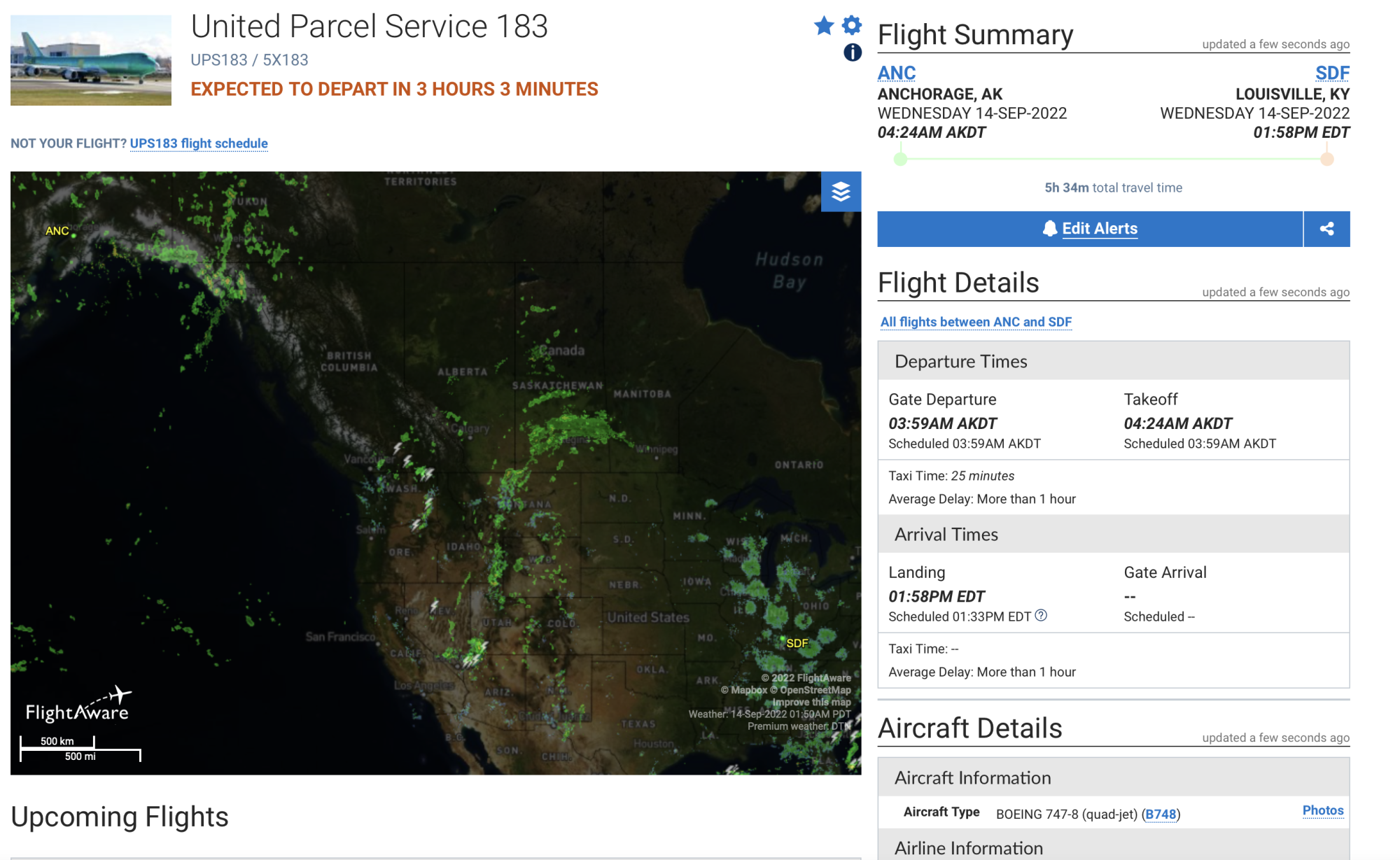This screenshot has height=860, width=1400.
Task: Open the gear settings icon
Action: [x=851, y=25]
